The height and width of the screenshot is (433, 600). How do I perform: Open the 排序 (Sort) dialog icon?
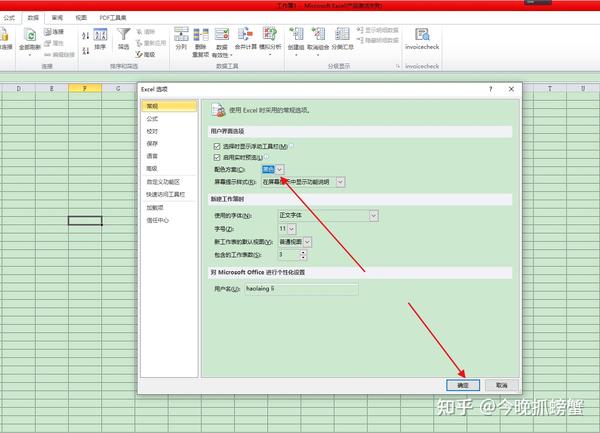tap(100, 35)
